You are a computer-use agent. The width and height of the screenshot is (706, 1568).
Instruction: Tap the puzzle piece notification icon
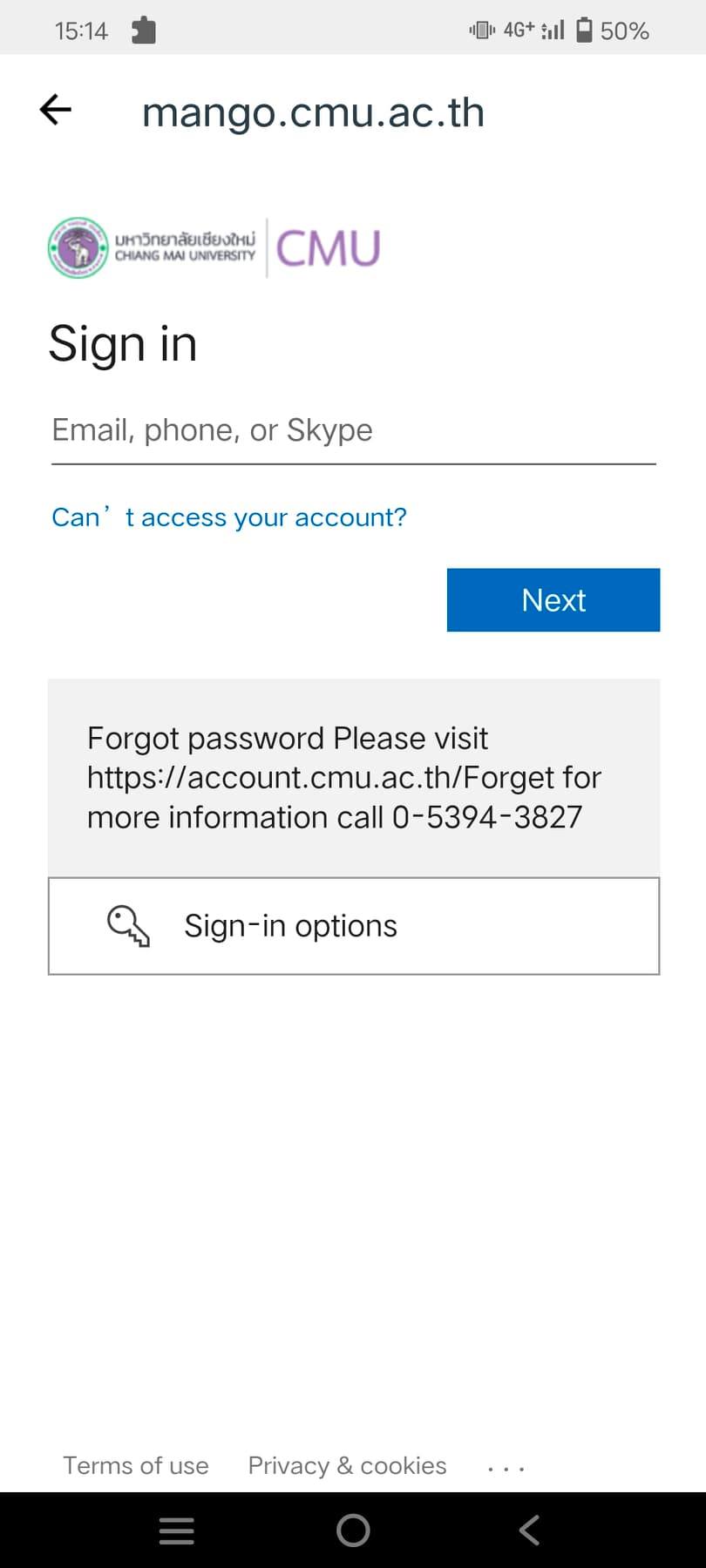[143, 30]
